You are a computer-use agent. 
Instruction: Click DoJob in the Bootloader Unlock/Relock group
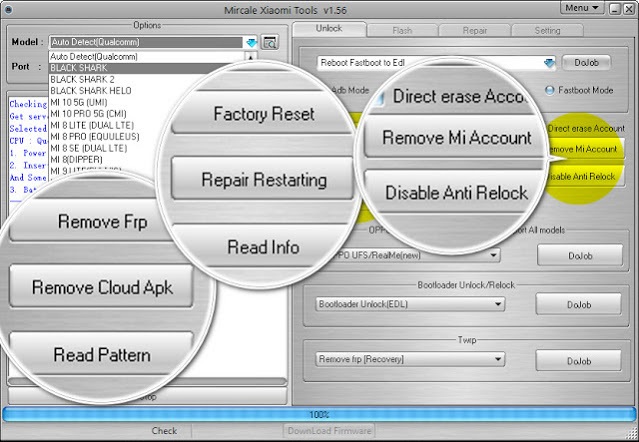click(579, 304)
